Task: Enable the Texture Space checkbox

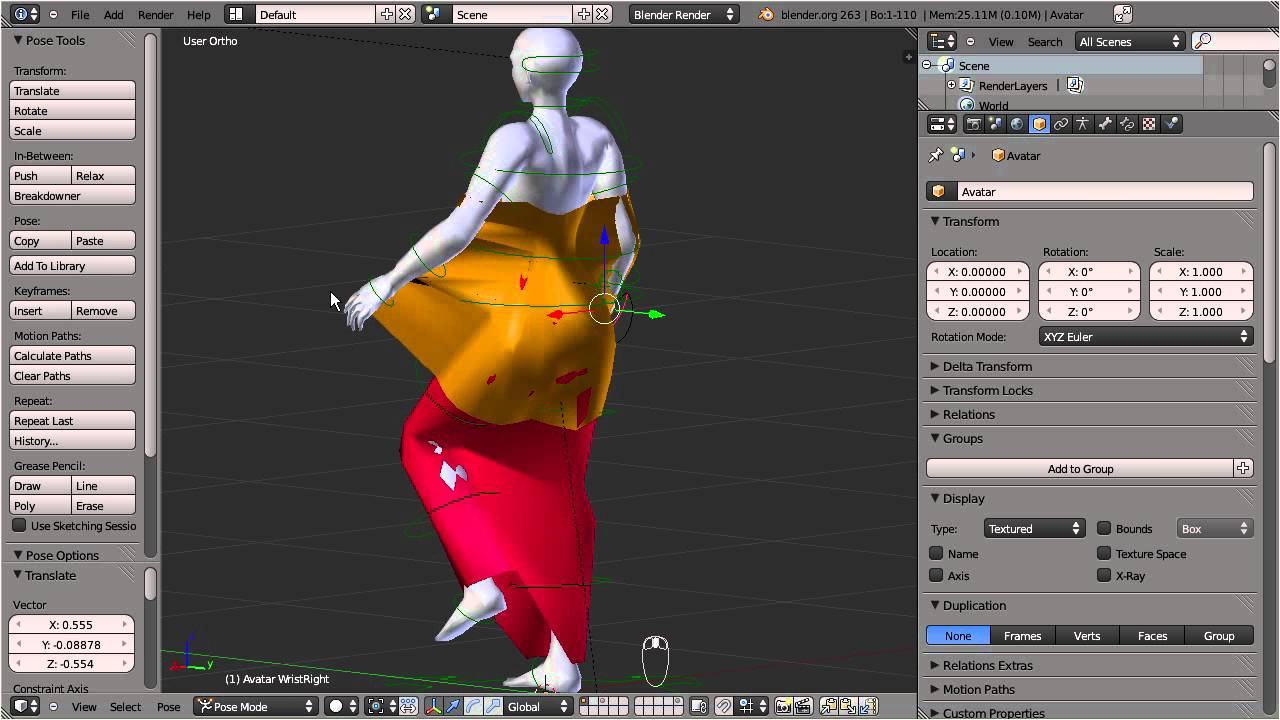Action: click(1104, 553)
